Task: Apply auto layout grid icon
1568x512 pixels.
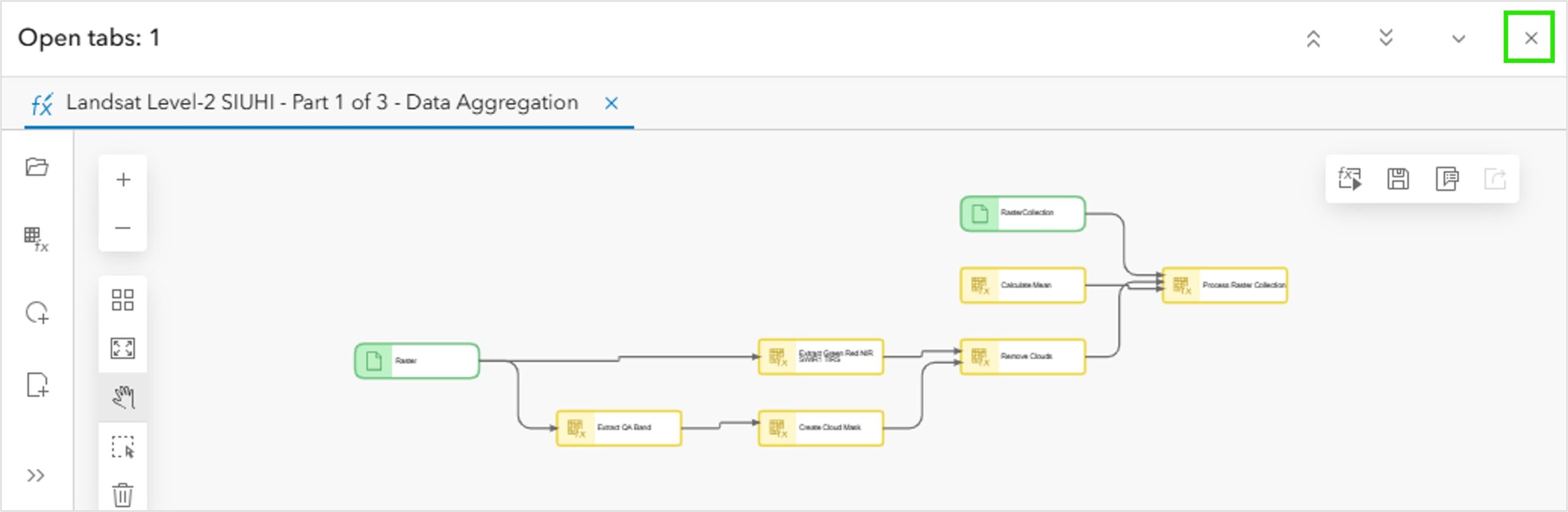Action: [123, 300]
